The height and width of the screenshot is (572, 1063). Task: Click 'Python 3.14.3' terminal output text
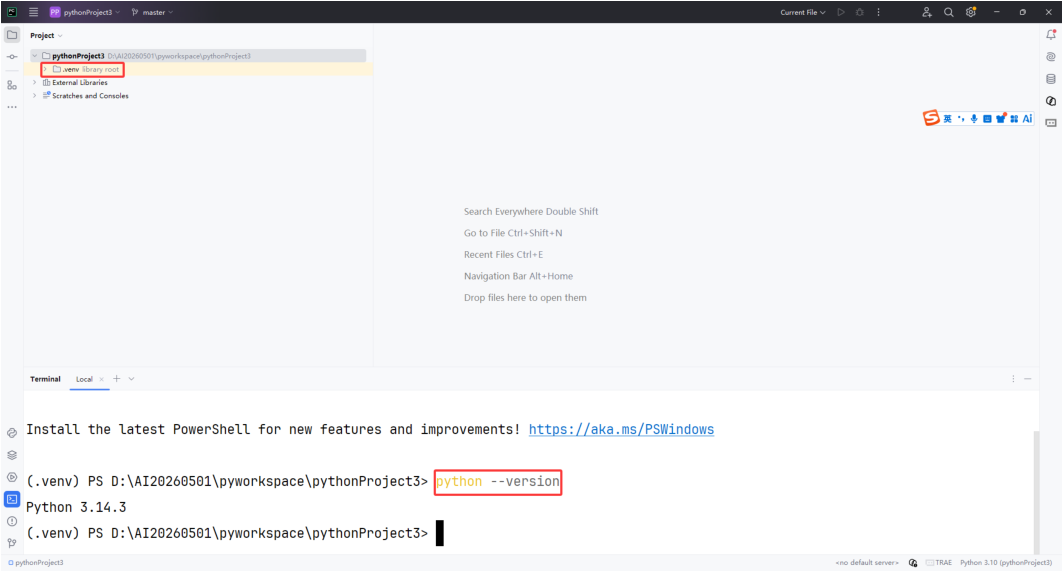point(76,507)
